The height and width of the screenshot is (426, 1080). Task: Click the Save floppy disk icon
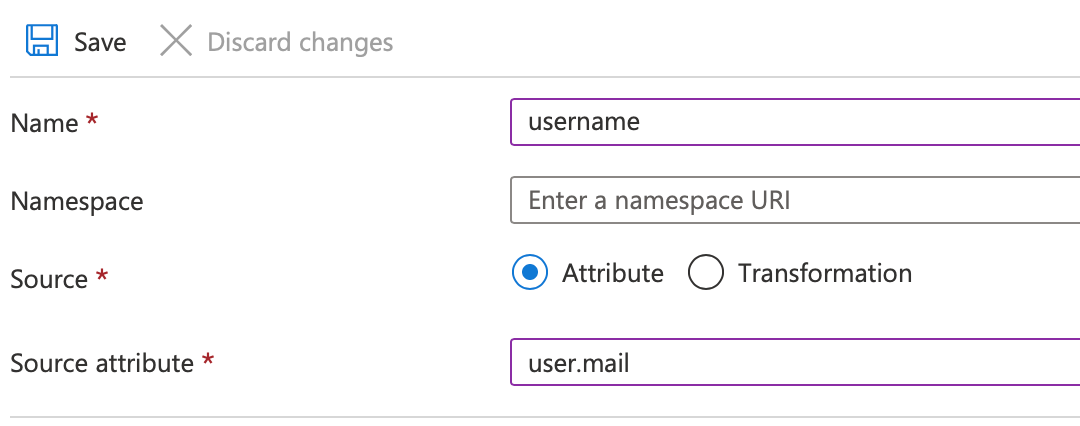(41, 41)
